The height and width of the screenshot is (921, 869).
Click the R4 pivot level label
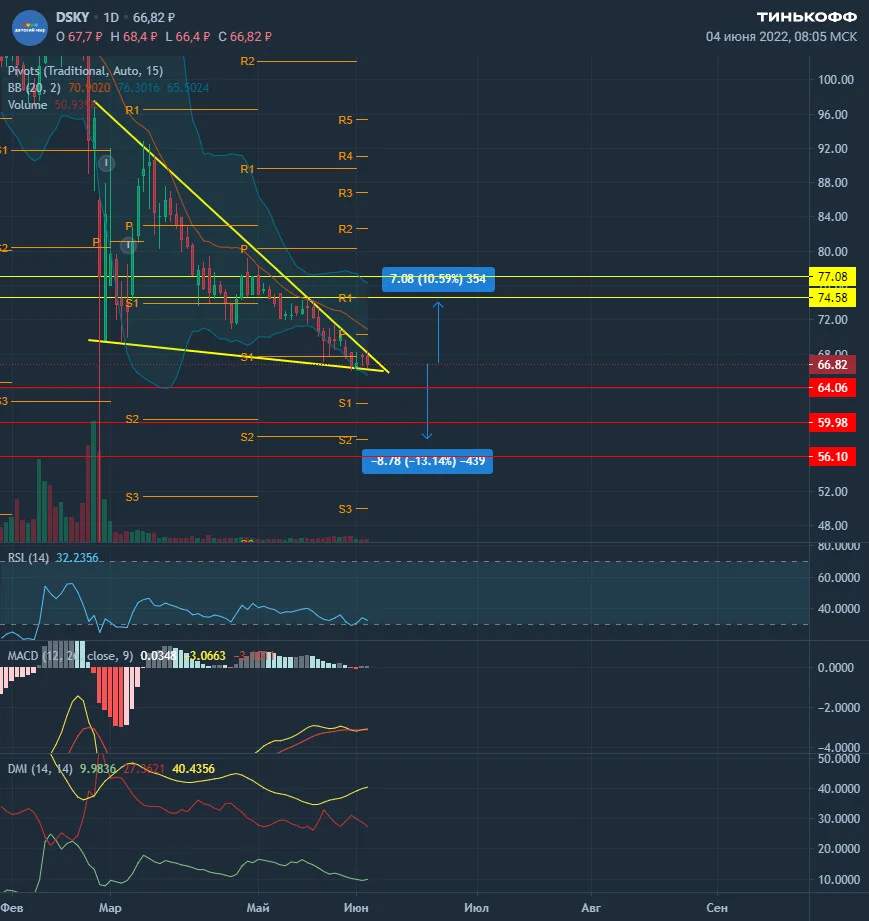(x=345, y=156)
